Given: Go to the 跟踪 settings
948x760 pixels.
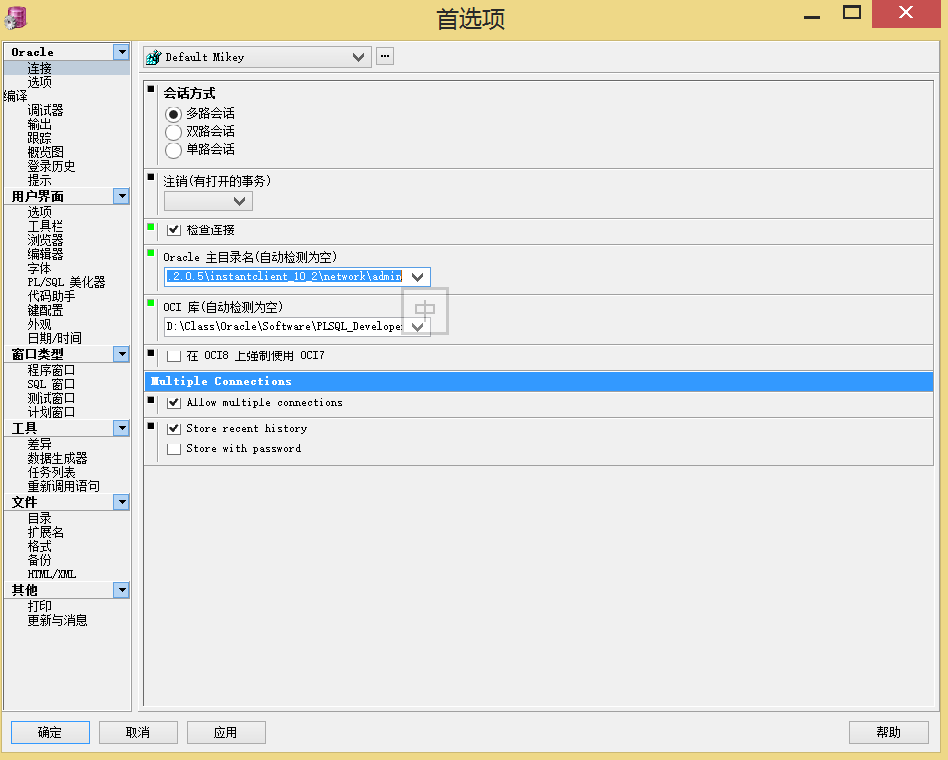Looking at the screenshot, I should [39, 138].
